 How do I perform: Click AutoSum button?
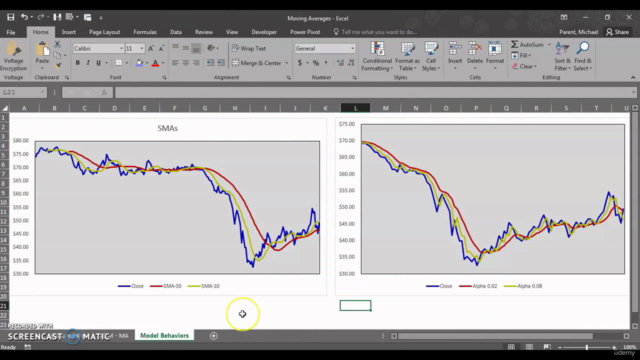(x=528, y=44)
